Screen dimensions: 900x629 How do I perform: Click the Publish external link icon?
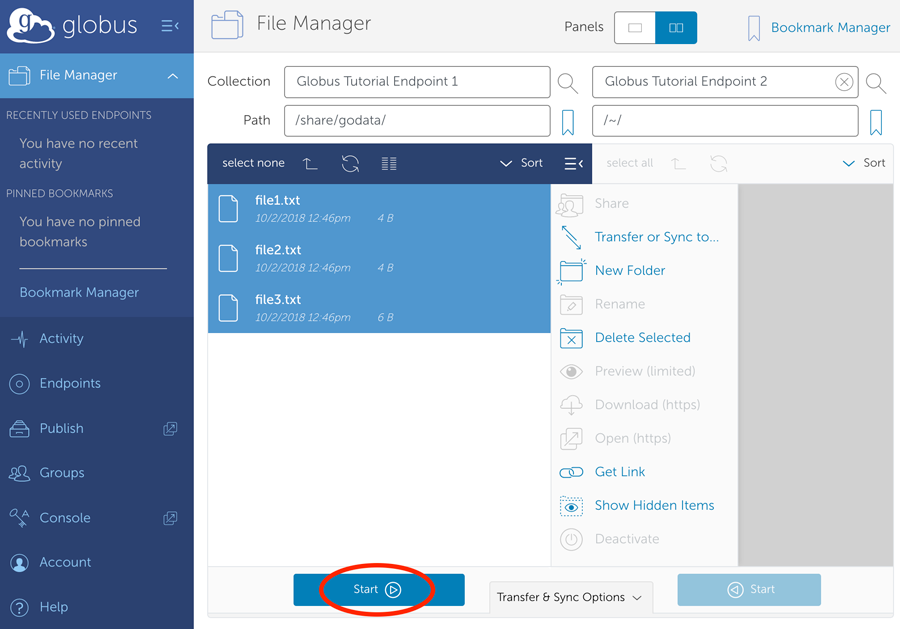point(170,429)
